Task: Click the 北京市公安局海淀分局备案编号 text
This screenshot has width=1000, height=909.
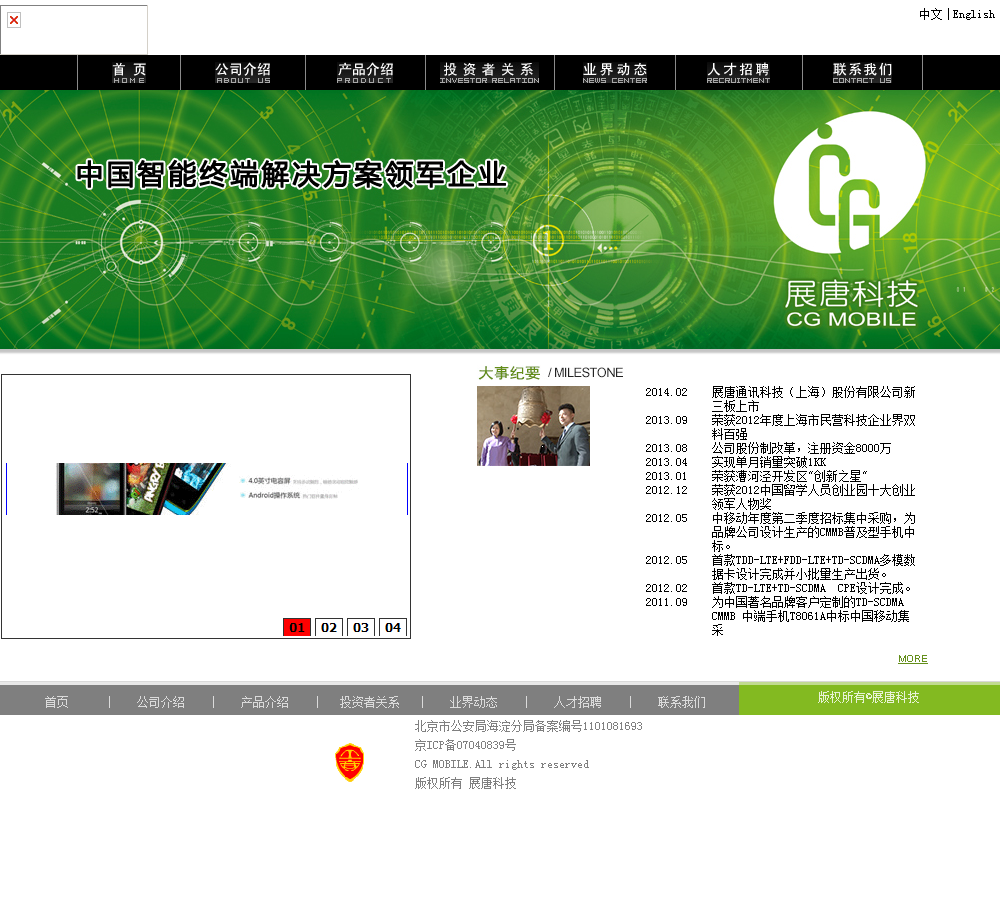Action: pos(529,726)
